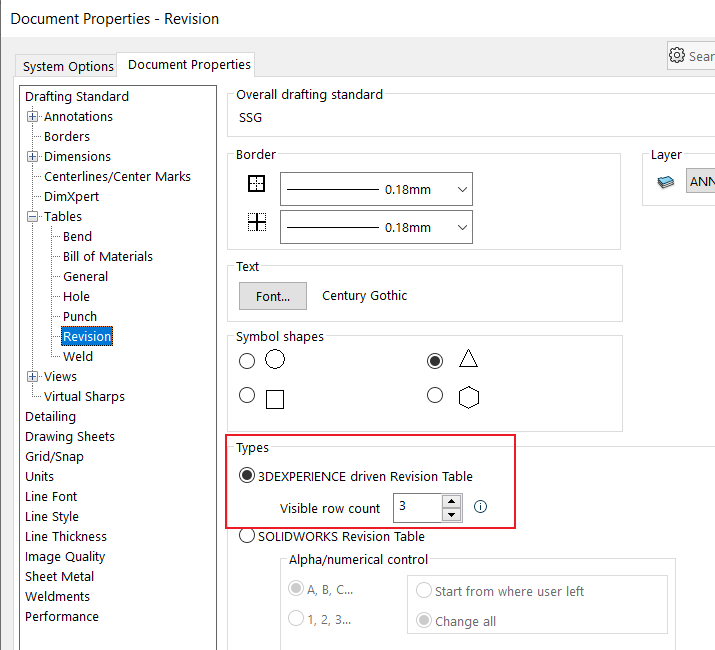The width and height of the screenshot is (715, 650).
Task: Increase visible row count with up arrow
Action: (451, 501)
